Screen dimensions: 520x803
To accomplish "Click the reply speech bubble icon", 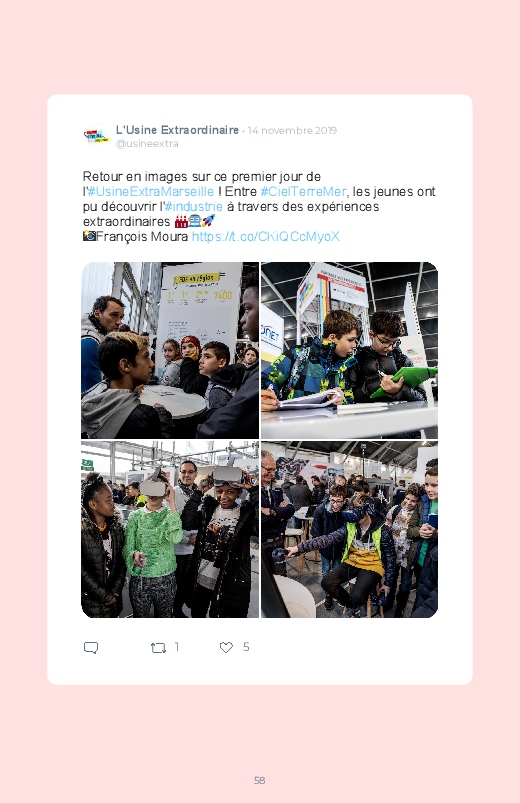I will (91, 648).
